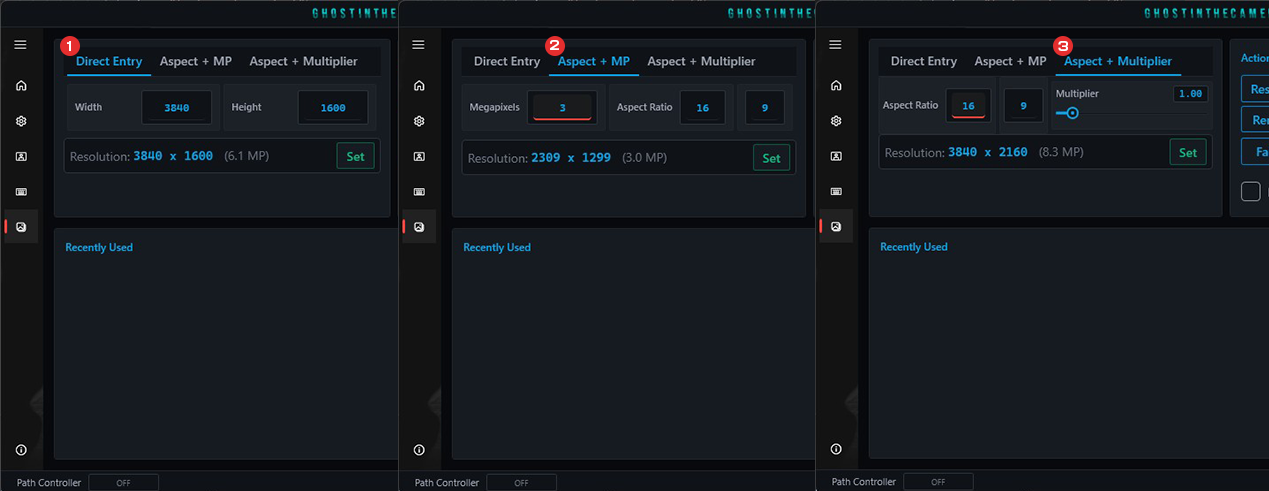Open the camera profile icon in the 2309 x 1299 window

[418, 156]
